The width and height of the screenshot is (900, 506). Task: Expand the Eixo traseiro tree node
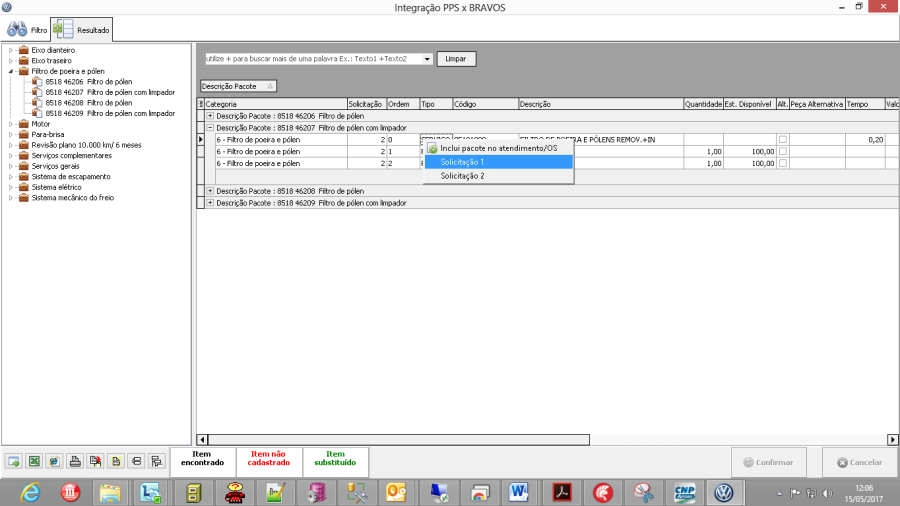[x=10, y=61]
